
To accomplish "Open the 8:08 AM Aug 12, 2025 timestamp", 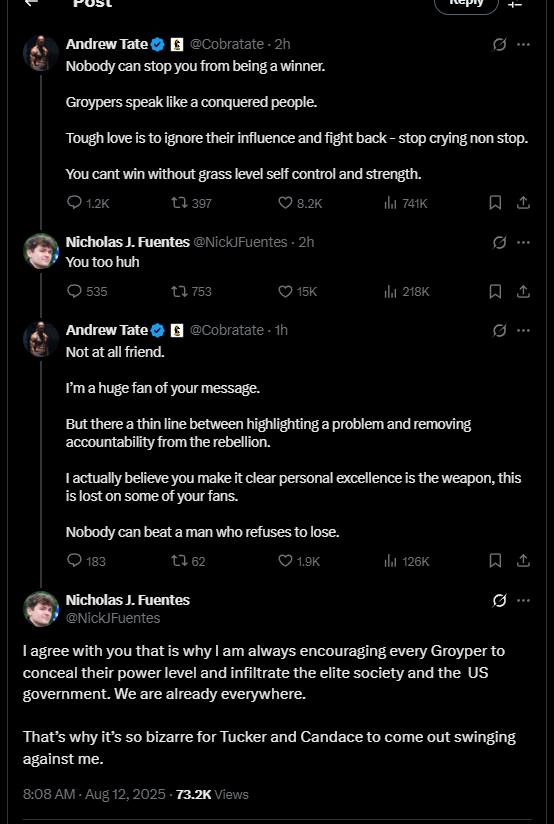I will coord(94,794).
